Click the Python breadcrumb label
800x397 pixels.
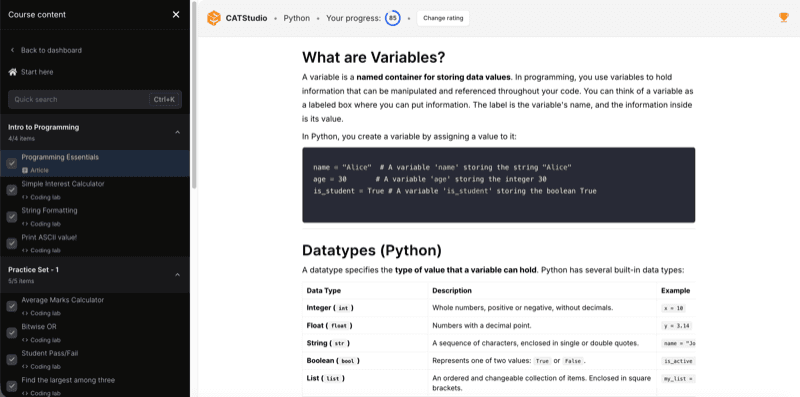pos(296,18)
